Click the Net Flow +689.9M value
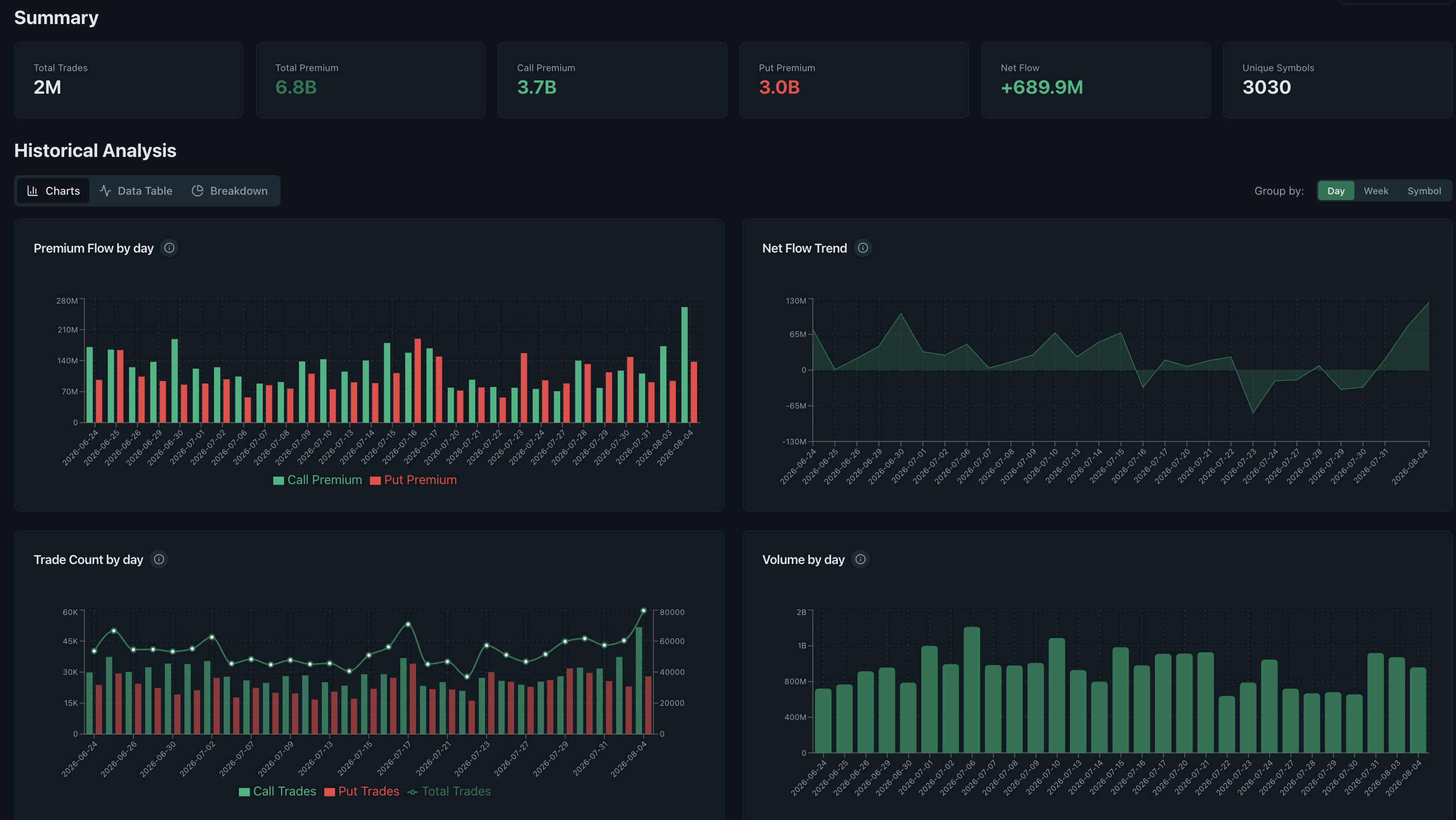 (1041, 87)
